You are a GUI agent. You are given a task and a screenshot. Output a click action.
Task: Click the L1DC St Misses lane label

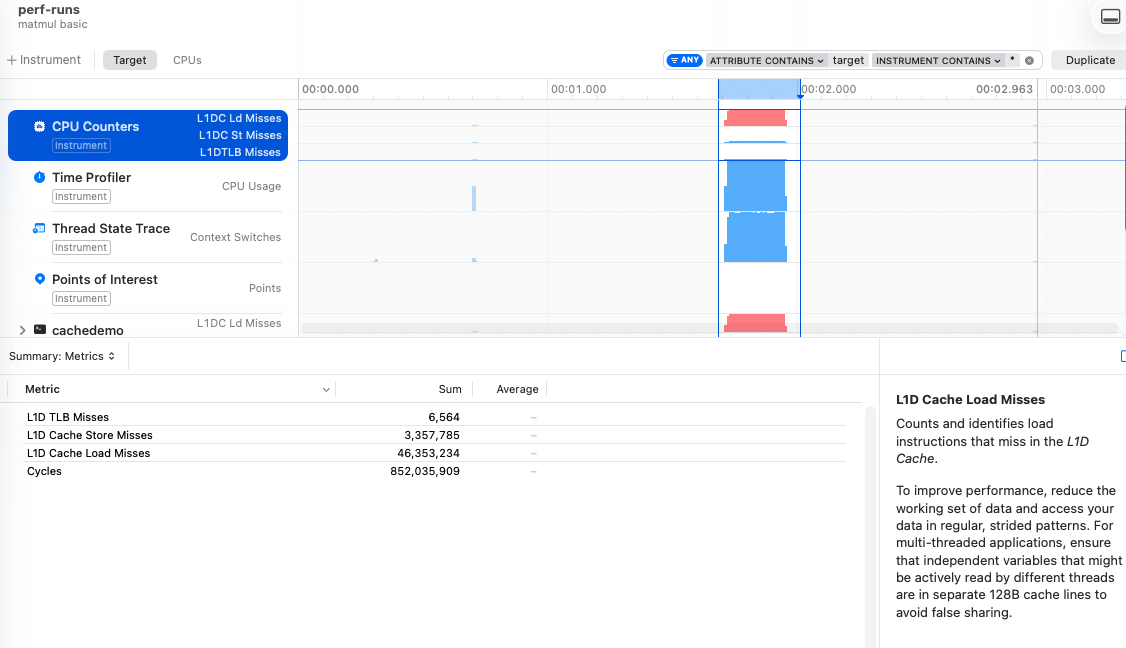coord(240,135)
